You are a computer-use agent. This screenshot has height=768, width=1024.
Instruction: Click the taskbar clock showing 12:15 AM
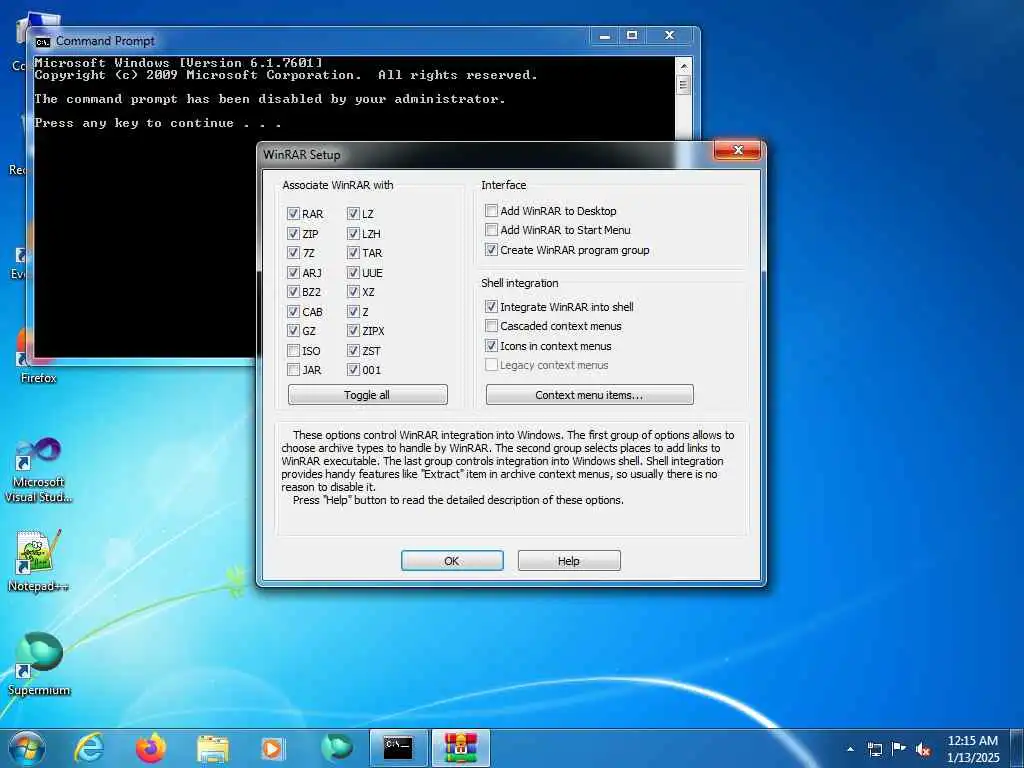click(972, 749)
